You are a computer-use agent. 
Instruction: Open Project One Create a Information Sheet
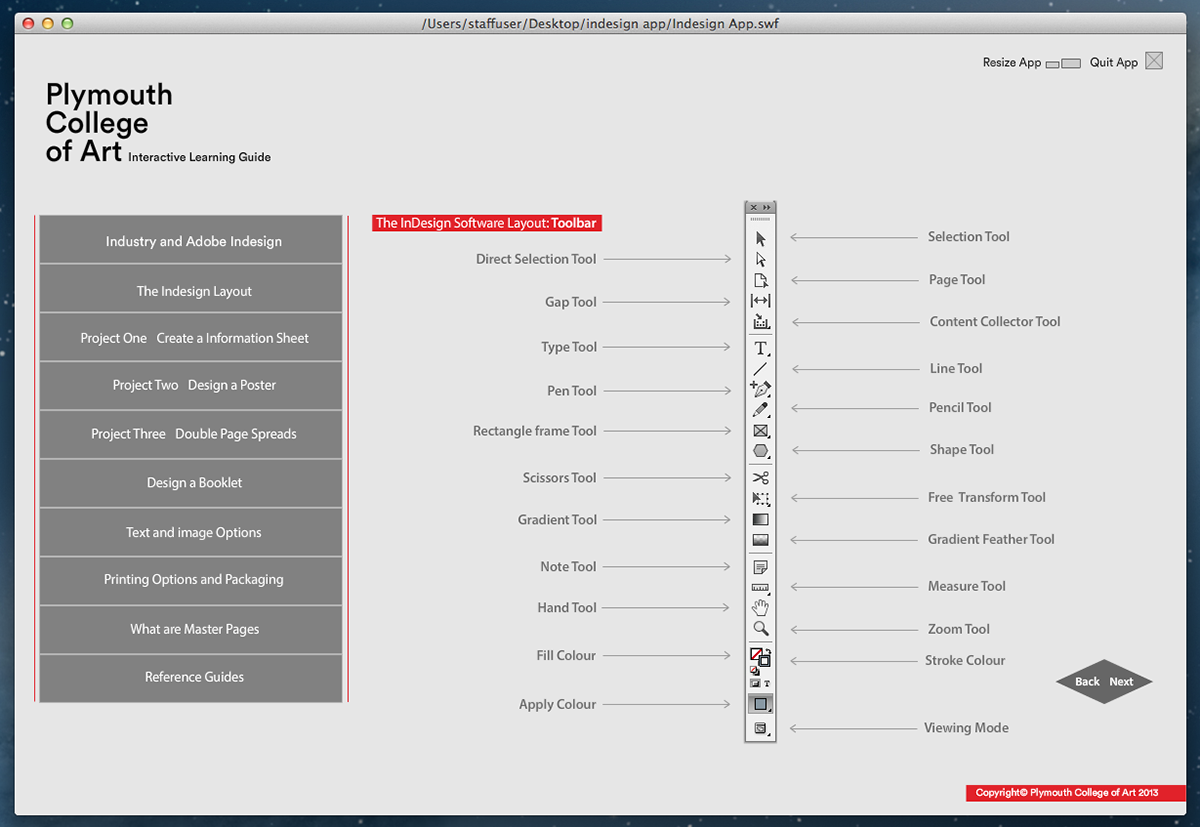click(191, 338)
